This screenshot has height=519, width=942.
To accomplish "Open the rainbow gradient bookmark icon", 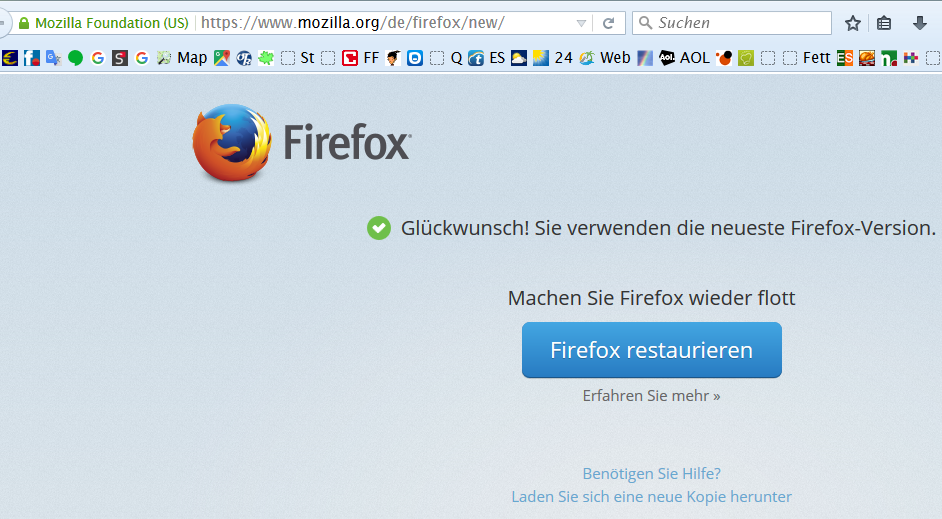I will pos(645,58).
